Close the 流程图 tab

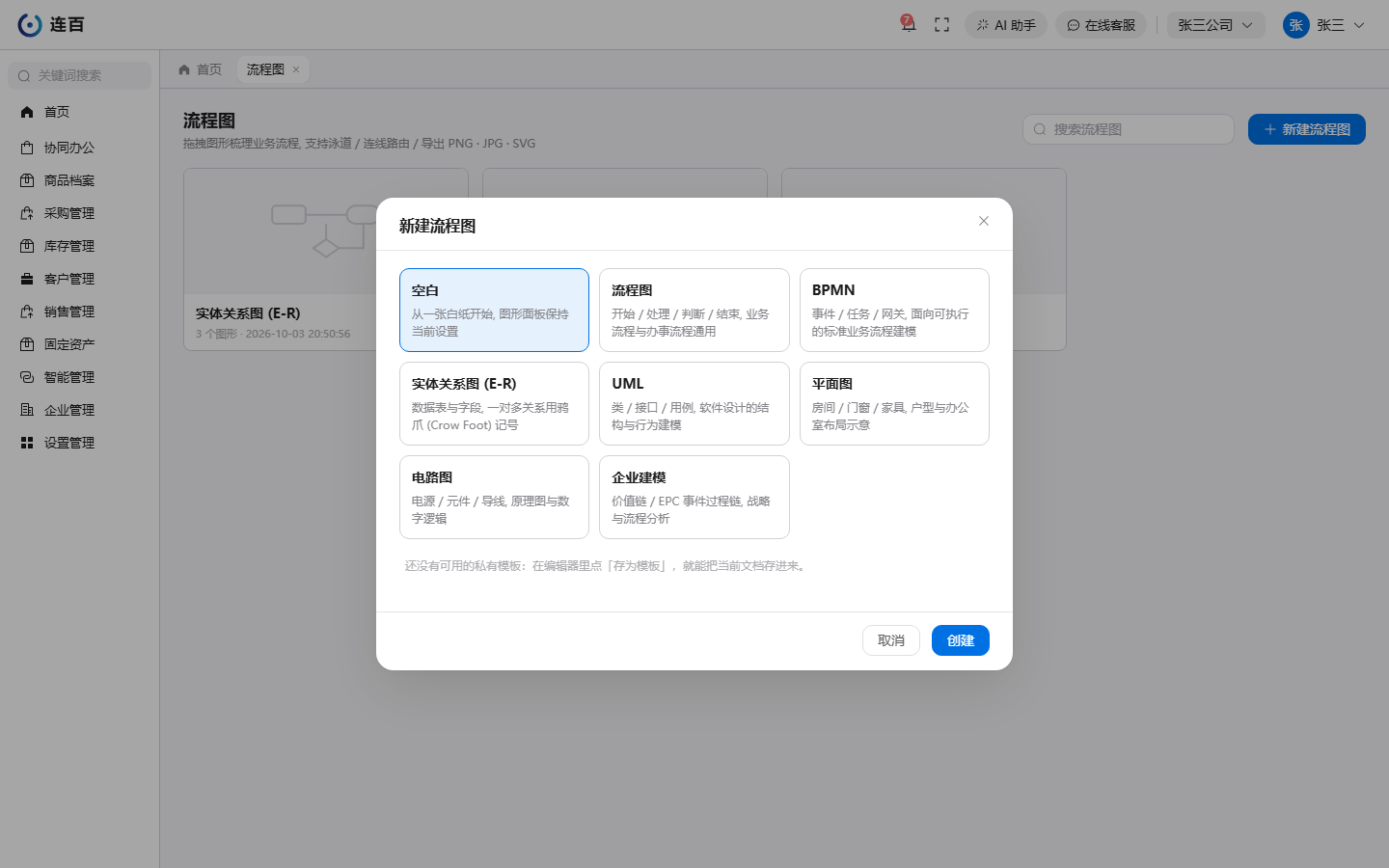click(296, 69)
